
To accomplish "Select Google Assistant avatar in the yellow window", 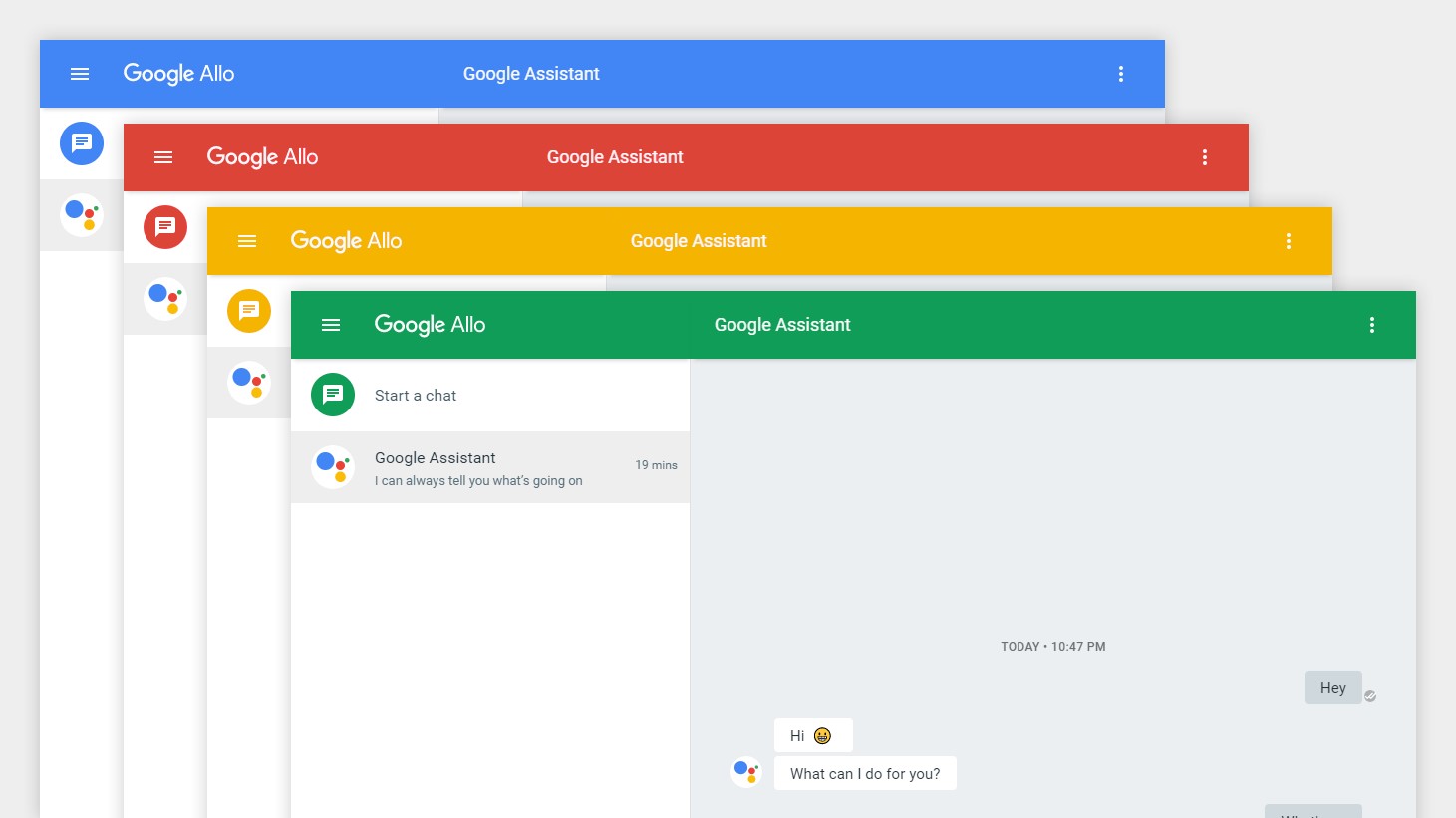I will 249,383.
